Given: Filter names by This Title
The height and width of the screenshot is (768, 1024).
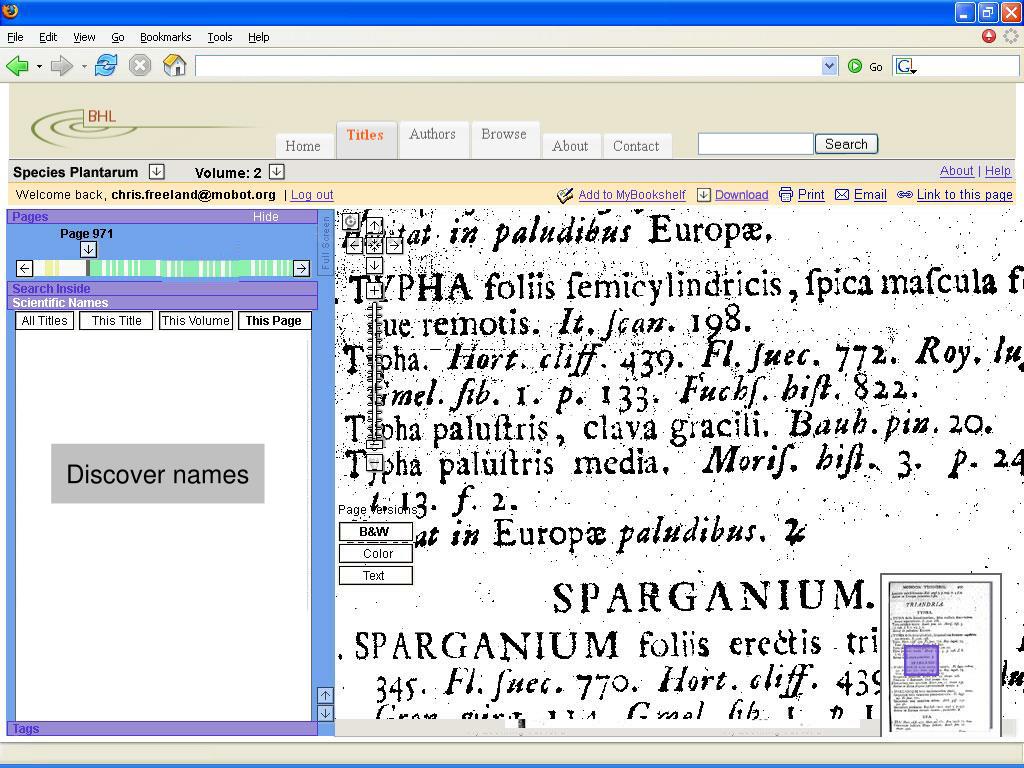Looking at the screenshot, I should (x=116, y=321).
